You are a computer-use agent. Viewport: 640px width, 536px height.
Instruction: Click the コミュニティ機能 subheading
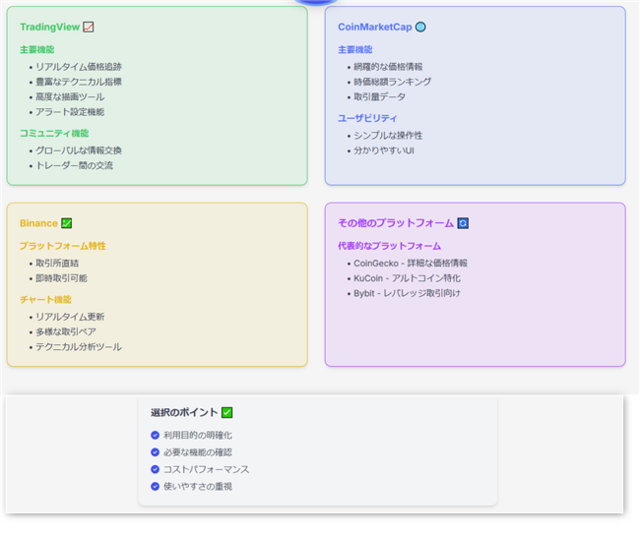click(54, 133)
